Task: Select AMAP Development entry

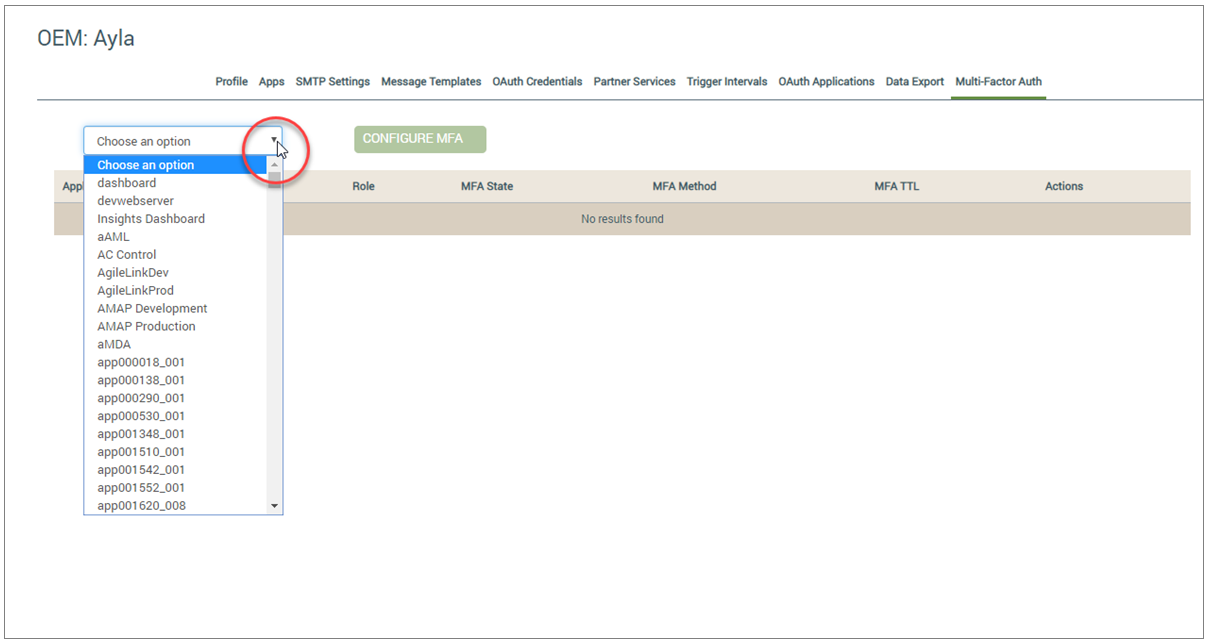Action: (x=175, y=309)
